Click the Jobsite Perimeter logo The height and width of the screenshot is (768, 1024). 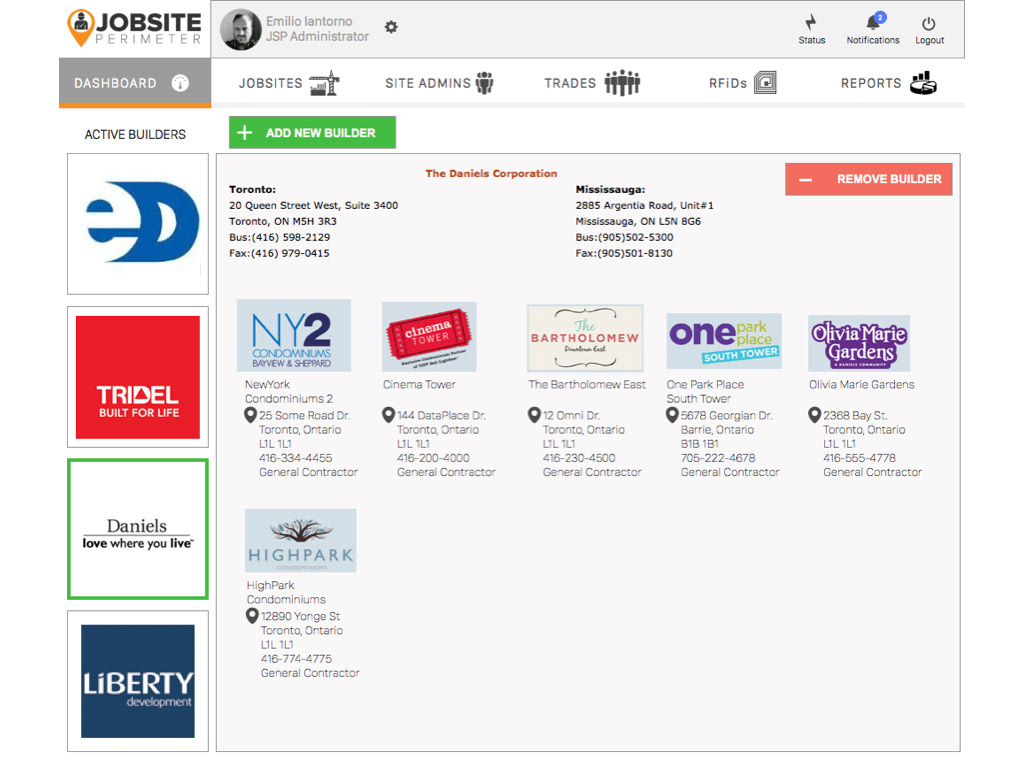pos(135,28)
